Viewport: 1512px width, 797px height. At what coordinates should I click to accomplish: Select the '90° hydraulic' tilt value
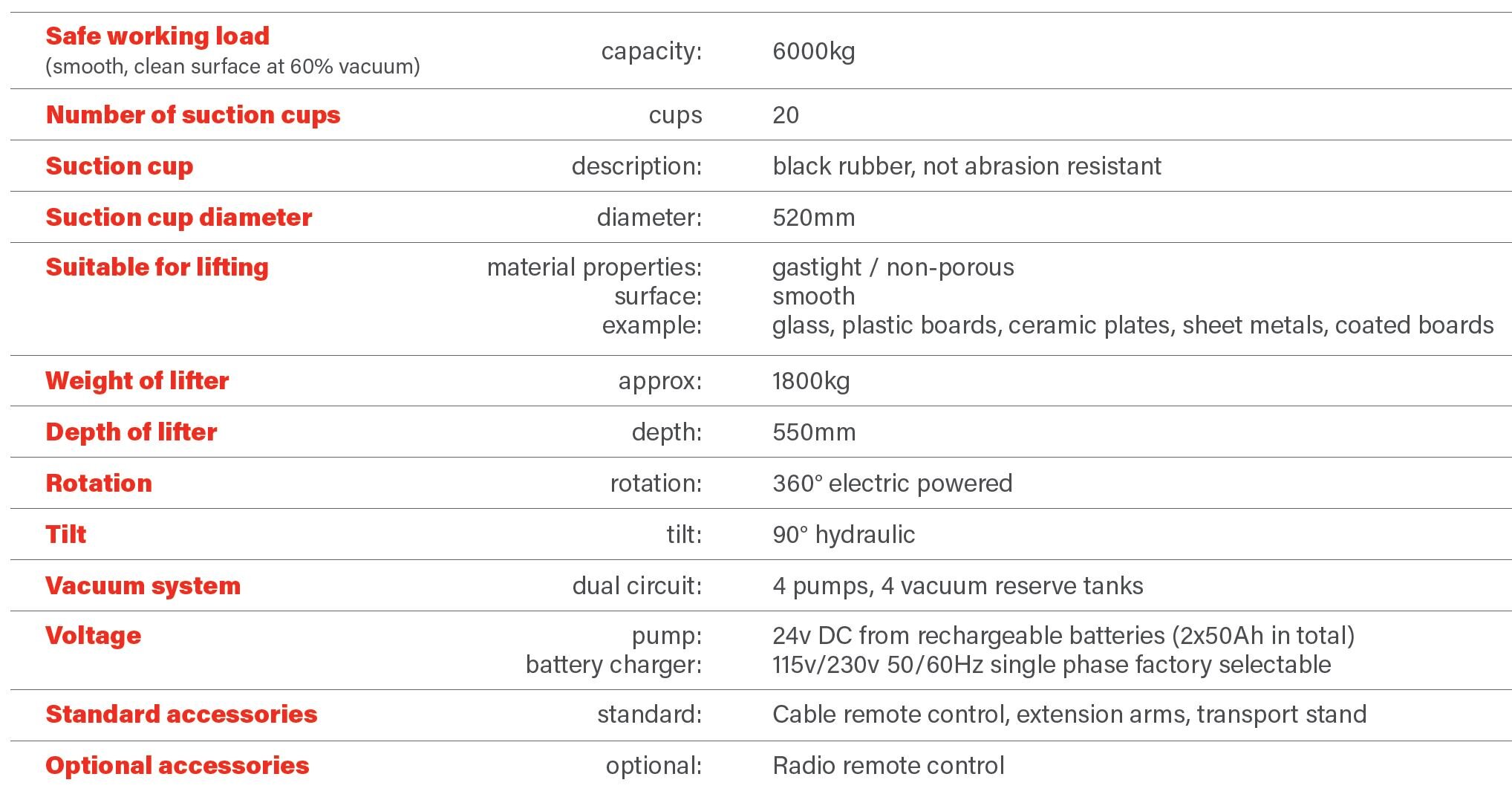tap(844, 535)
